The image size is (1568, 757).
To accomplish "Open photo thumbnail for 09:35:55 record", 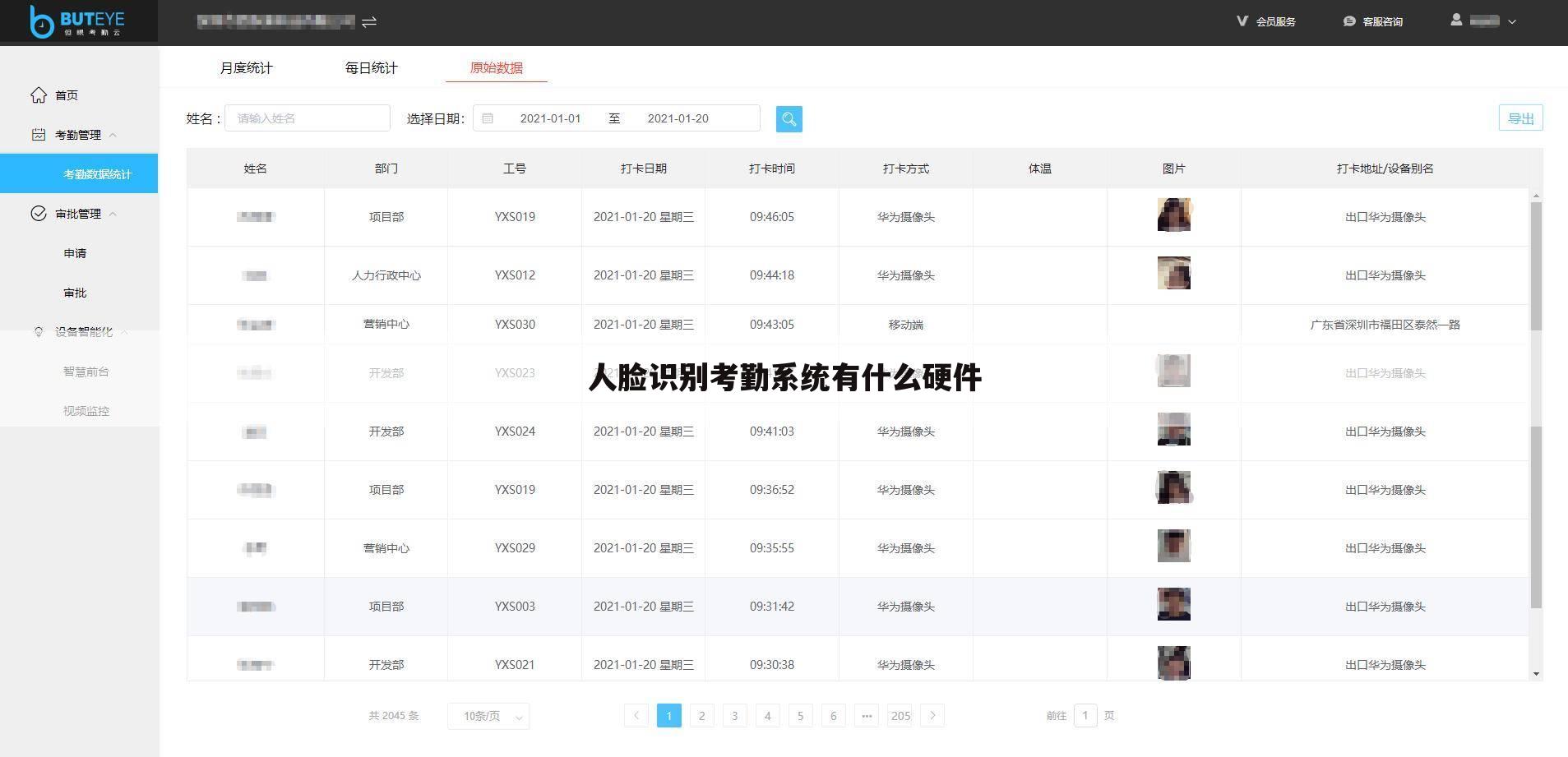I will tap(1173, 546).
